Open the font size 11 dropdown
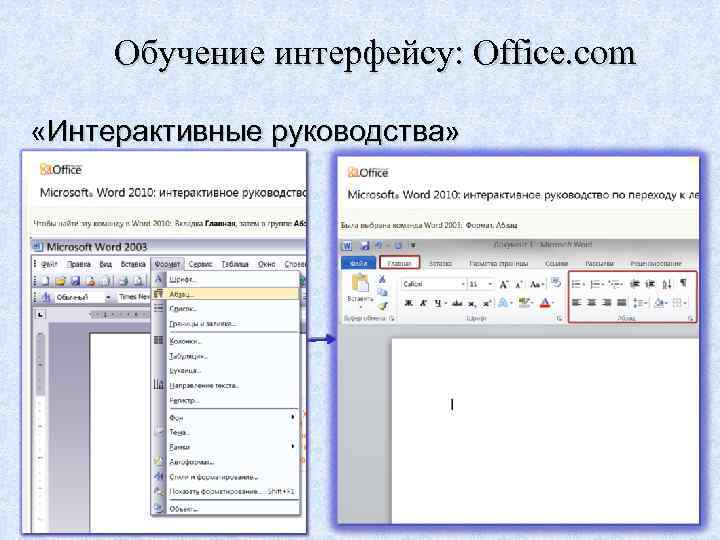This screenshot has width=720, height=540. (x=490, y=285)
